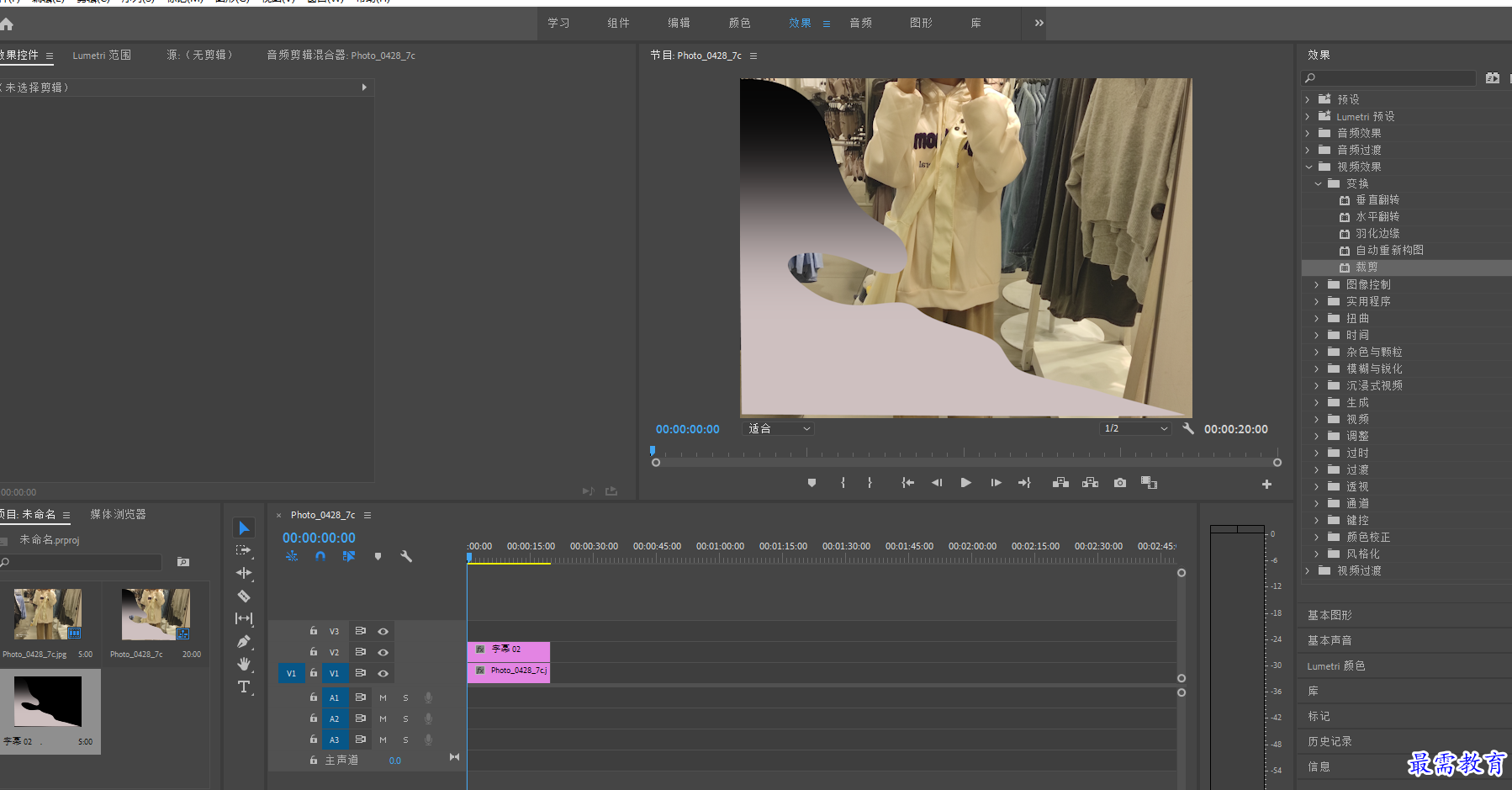Image resolution: width=1512 pixels, height=790 pixels.
Task: Show more workspaces with double arrow
Action: tap(1039, 23)
